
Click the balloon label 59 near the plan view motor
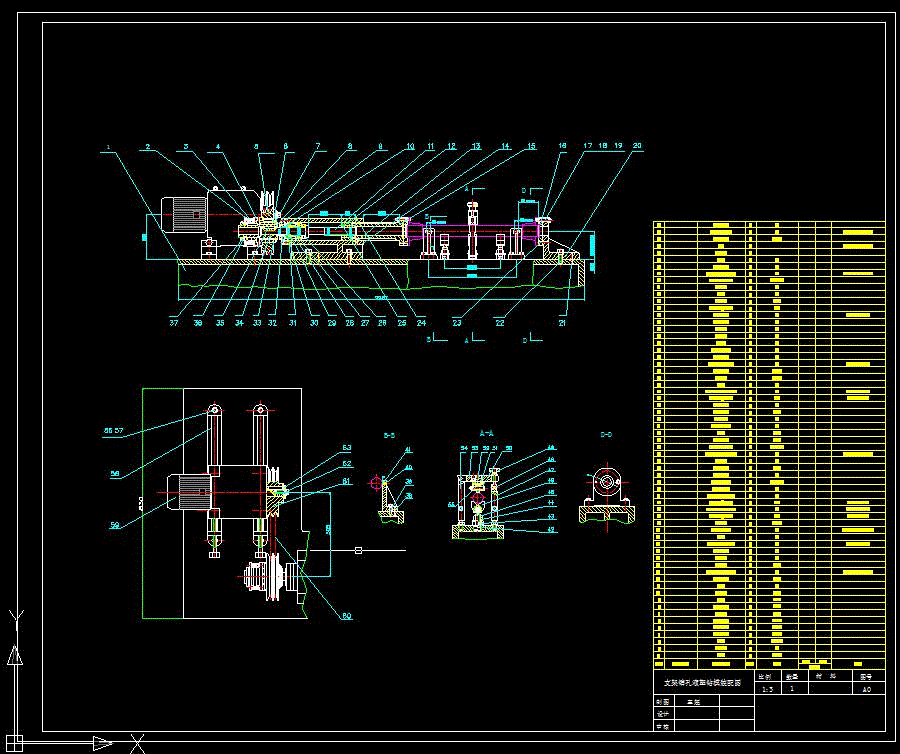pos(115,525)
